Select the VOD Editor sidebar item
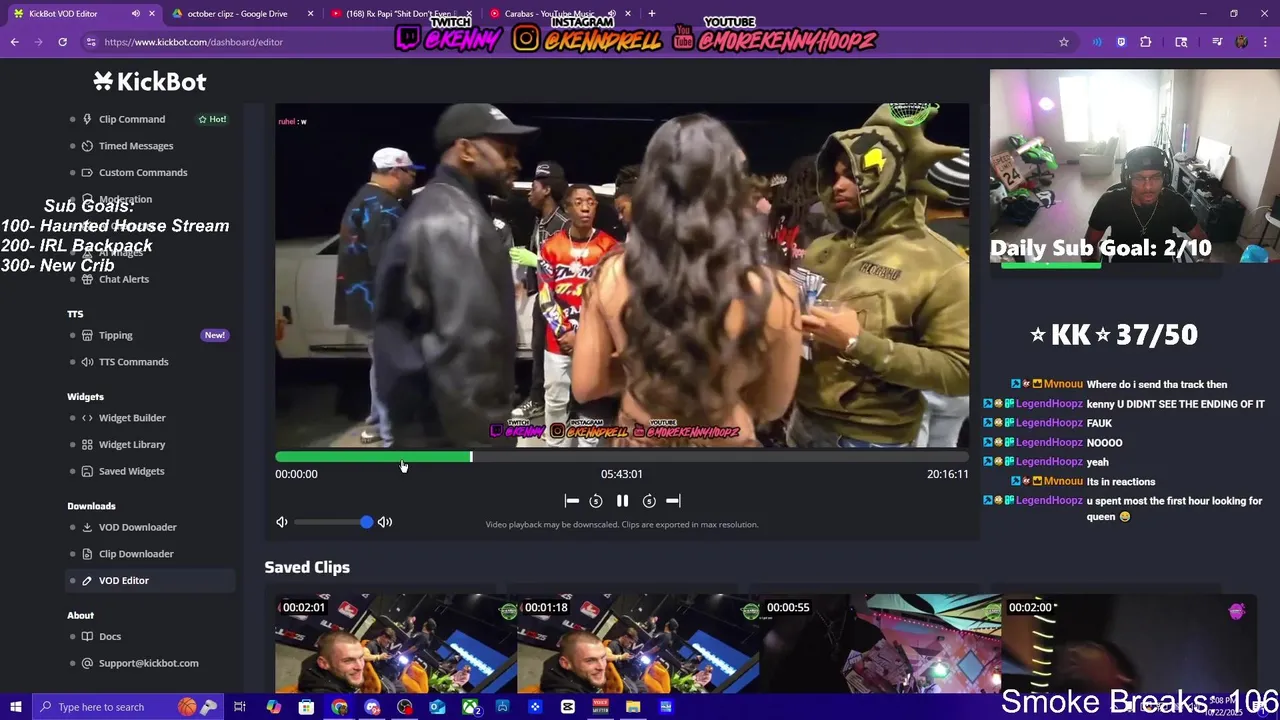The height and width of the screenshot is (720, 1280). pyautogui.click(x=150, y=580)
